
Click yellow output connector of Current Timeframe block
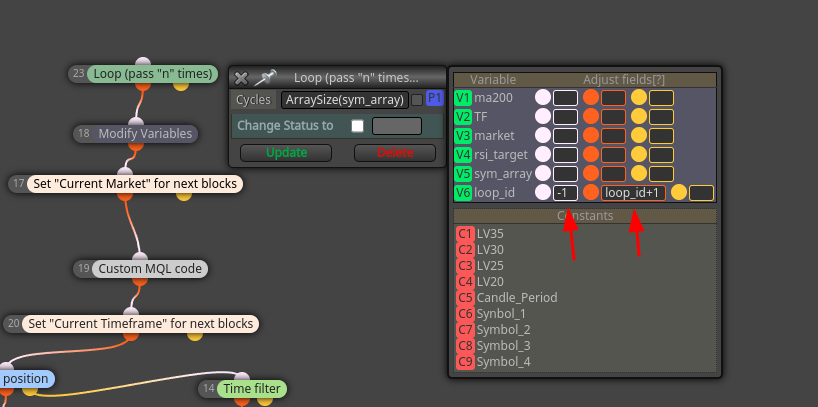[x=195, y=336]
